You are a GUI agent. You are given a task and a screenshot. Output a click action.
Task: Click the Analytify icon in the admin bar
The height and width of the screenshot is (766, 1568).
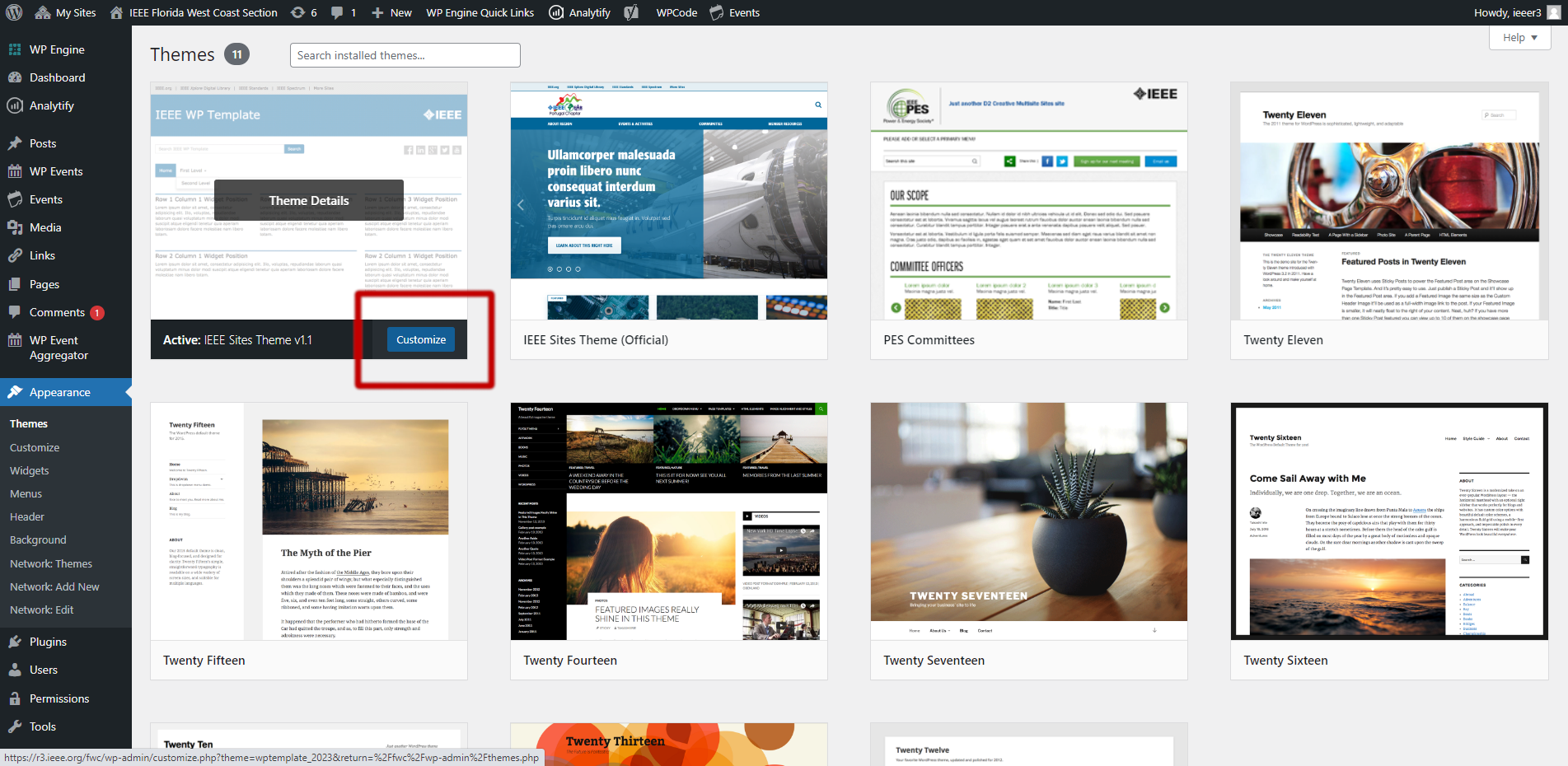pyautogui.click(x=556, y=12)
